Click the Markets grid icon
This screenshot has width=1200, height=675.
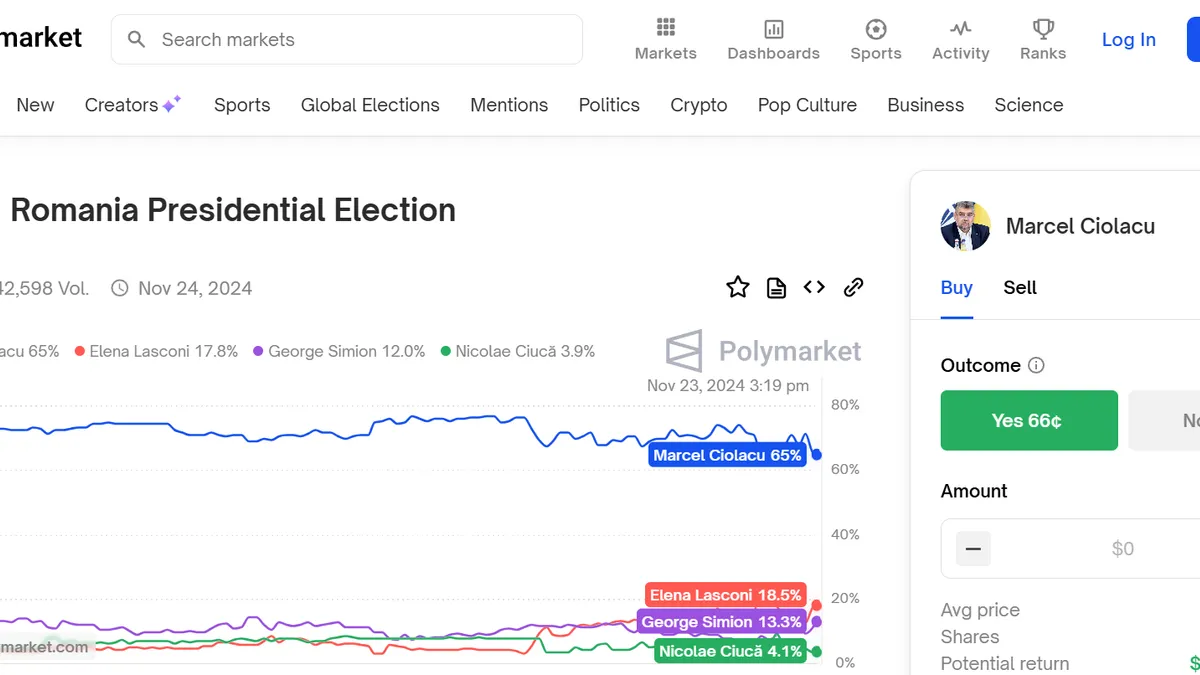click(666, 28)
